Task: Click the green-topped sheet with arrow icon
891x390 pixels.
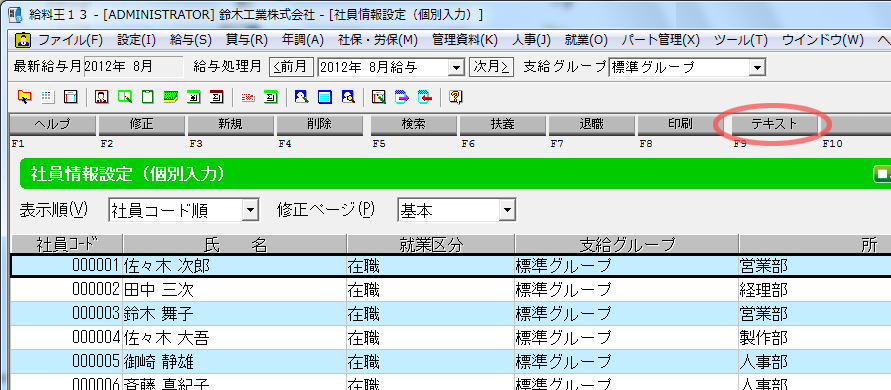Action: [194, 97]
